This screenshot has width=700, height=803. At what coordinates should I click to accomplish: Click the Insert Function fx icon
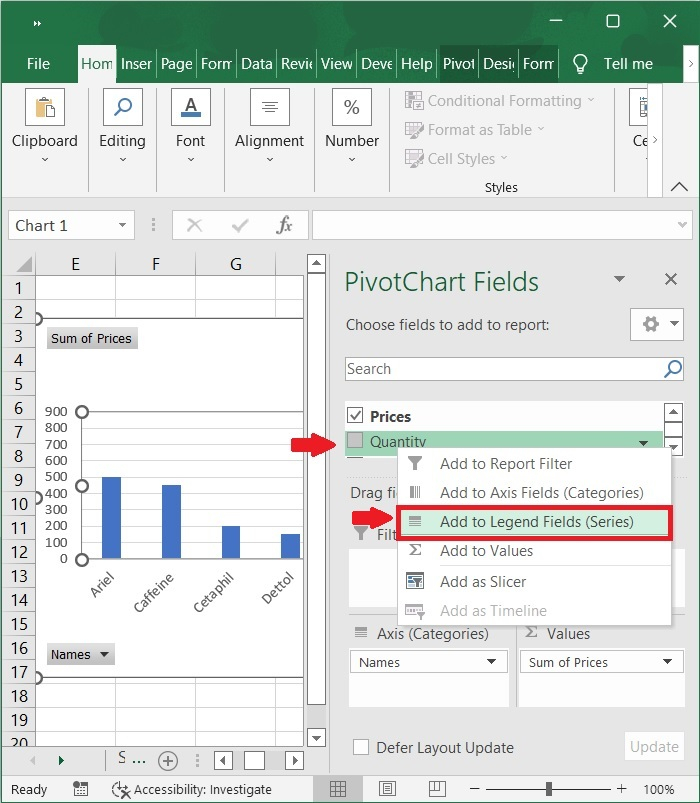tap(284, 225)
